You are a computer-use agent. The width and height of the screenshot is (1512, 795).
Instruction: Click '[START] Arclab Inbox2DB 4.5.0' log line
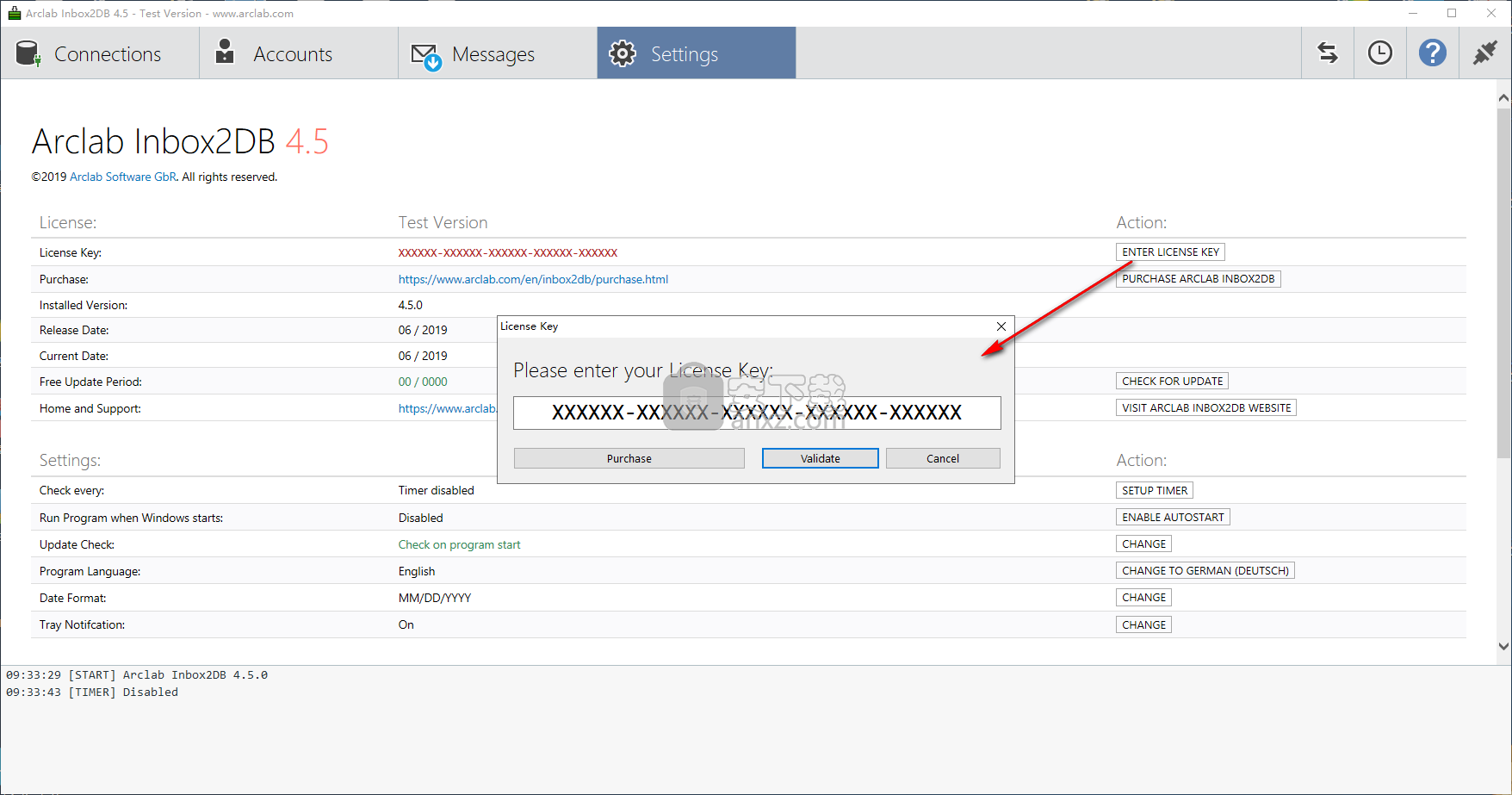(137, 675)
